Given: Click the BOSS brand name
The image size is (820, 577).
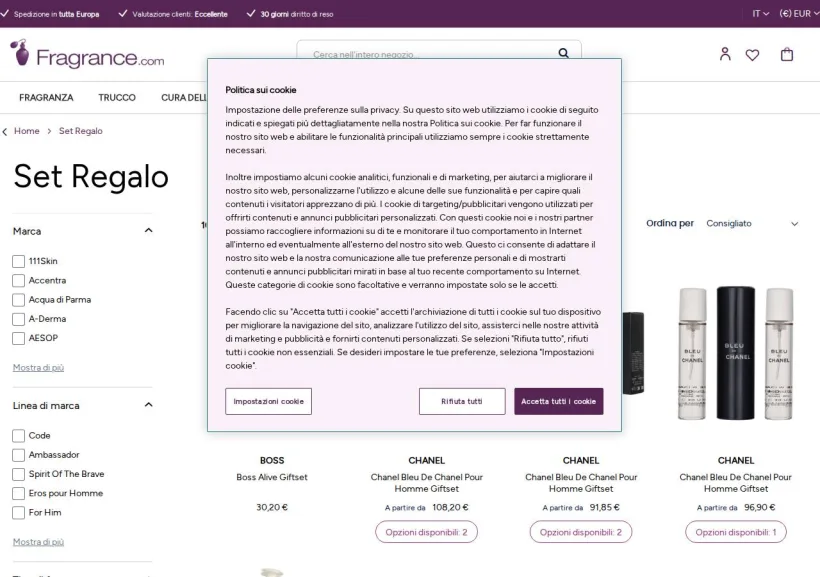Looking at the screenshot, I should [x=272, y=460].
